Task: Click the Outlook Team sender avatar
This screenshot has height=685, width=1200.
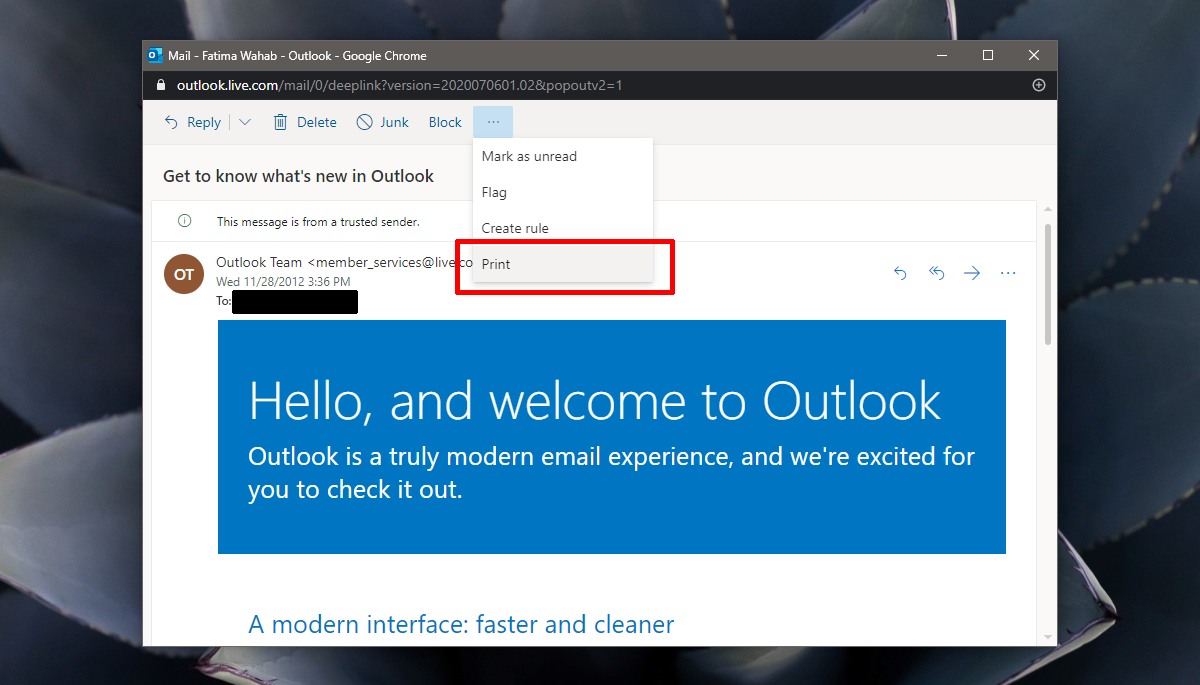Action: coord(183,273)
